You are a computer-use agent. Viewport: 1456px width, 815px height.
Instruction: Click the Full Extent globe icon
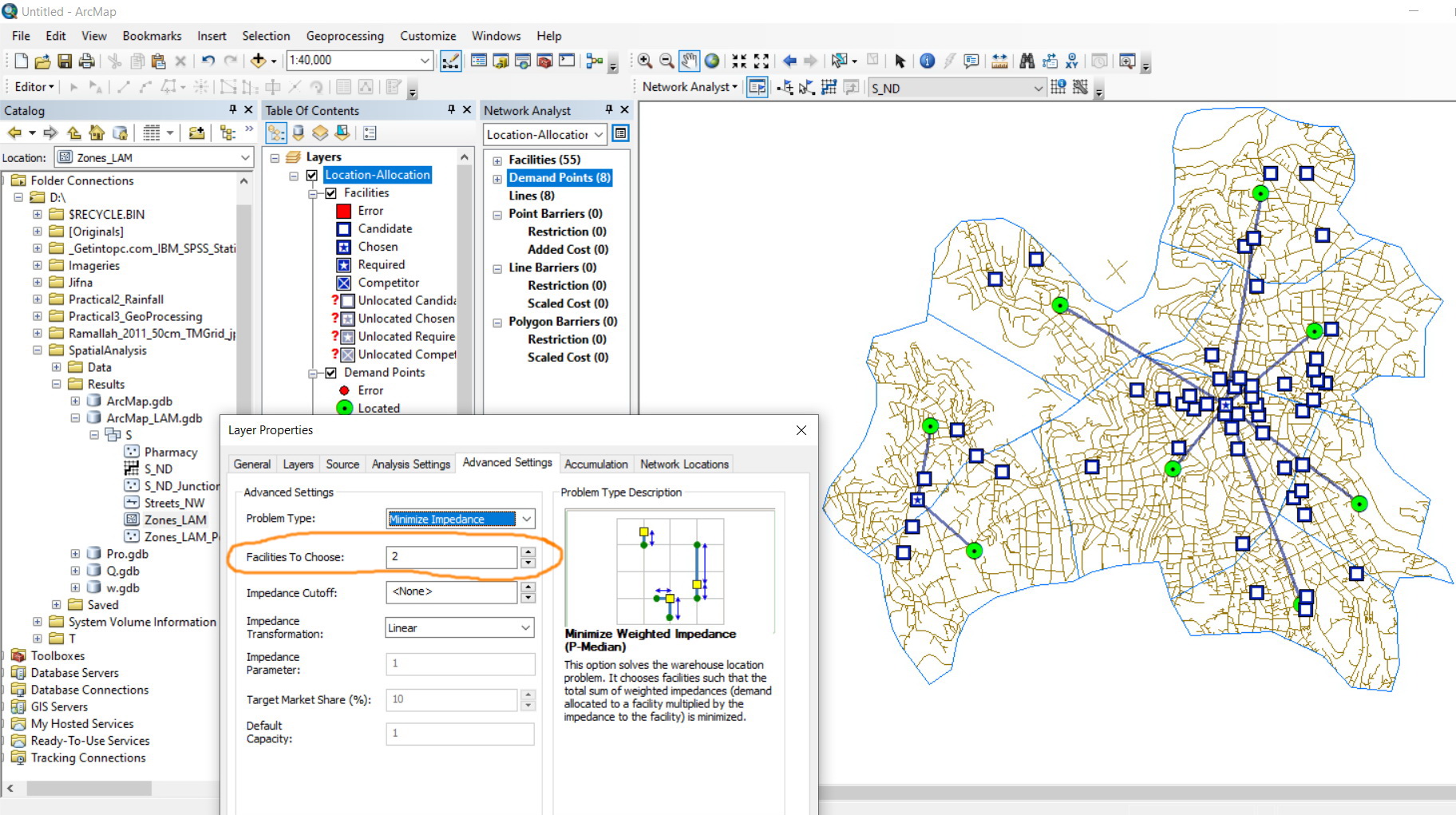click(x=712, y=61)
